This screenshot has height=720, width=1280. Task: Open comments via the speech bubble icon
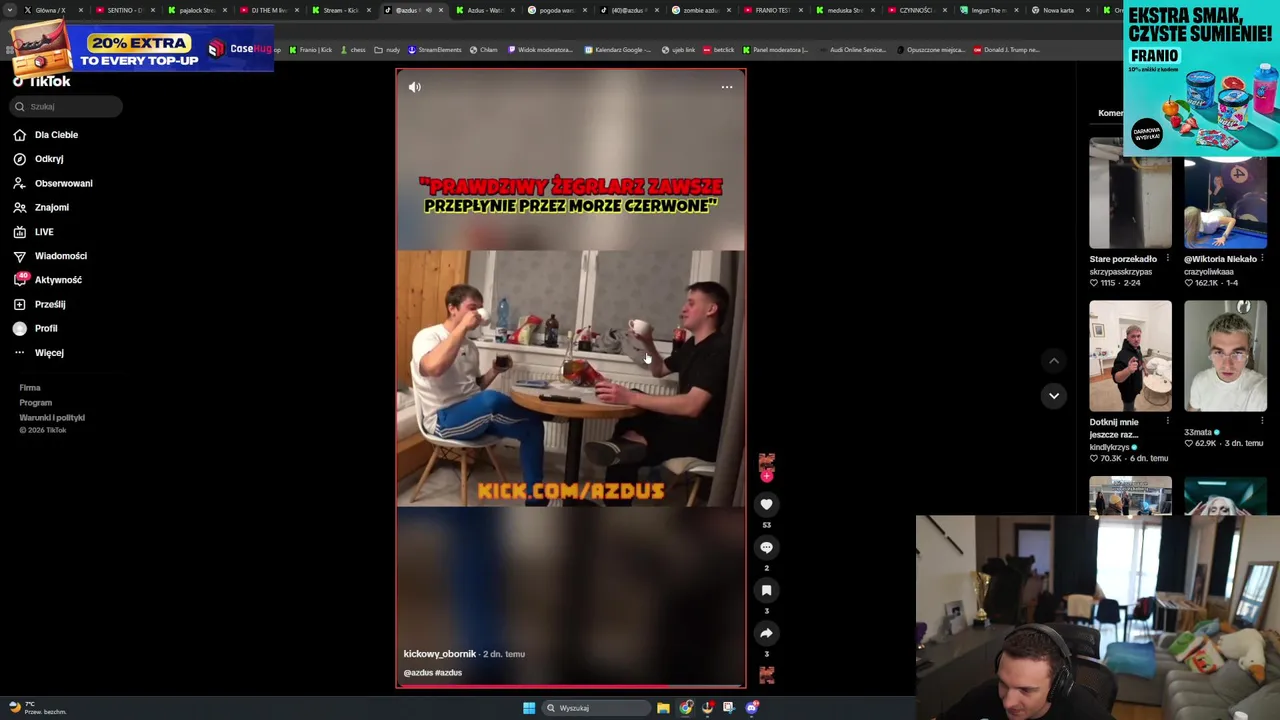point(766,548)
